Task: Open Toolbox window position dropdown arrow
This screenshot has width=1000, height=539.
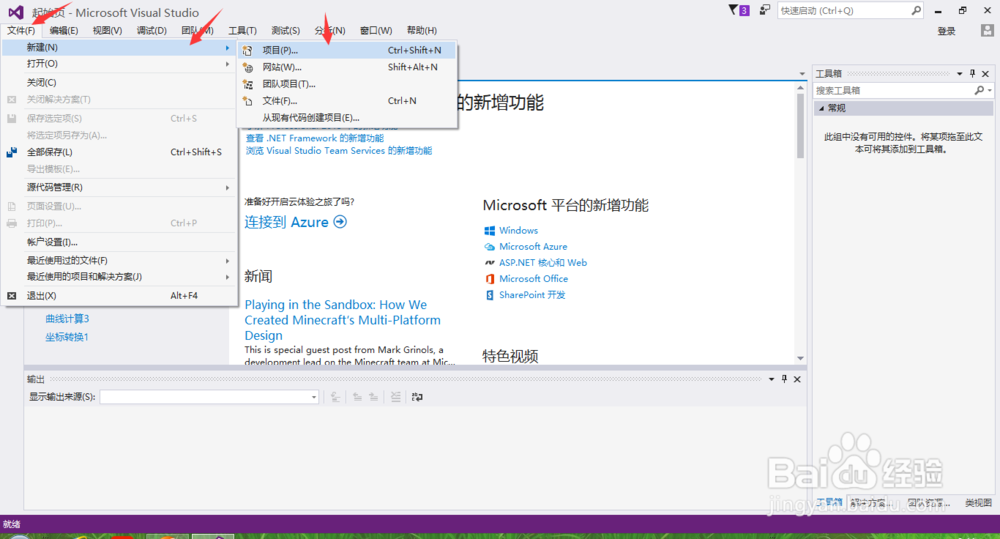Action: point(959,73)
